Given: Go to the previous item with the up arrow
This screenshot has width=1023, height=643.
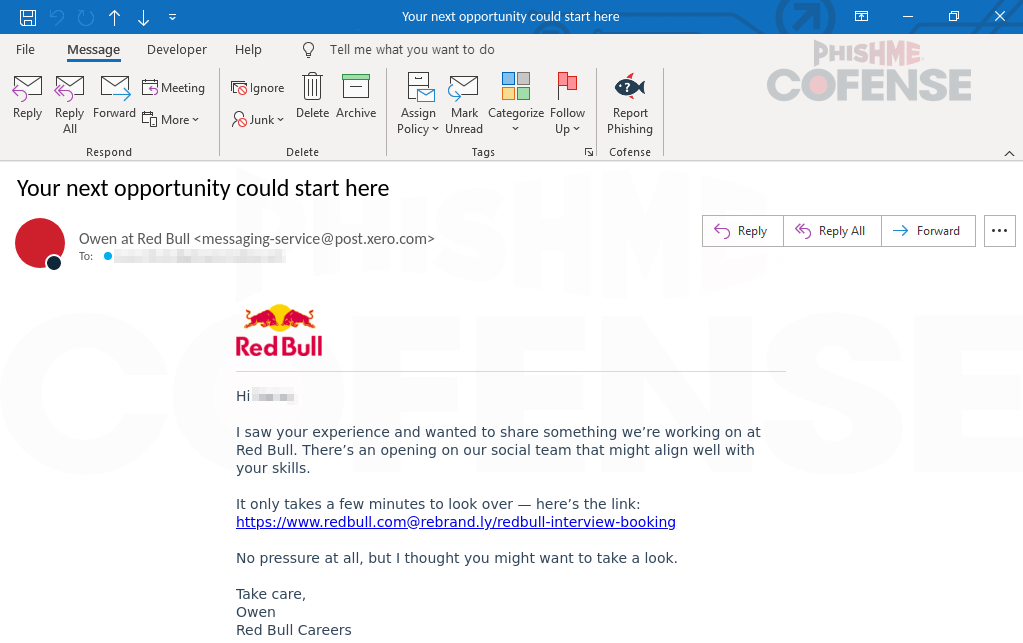Looking at the screenshot, I should tap(114, 17).
